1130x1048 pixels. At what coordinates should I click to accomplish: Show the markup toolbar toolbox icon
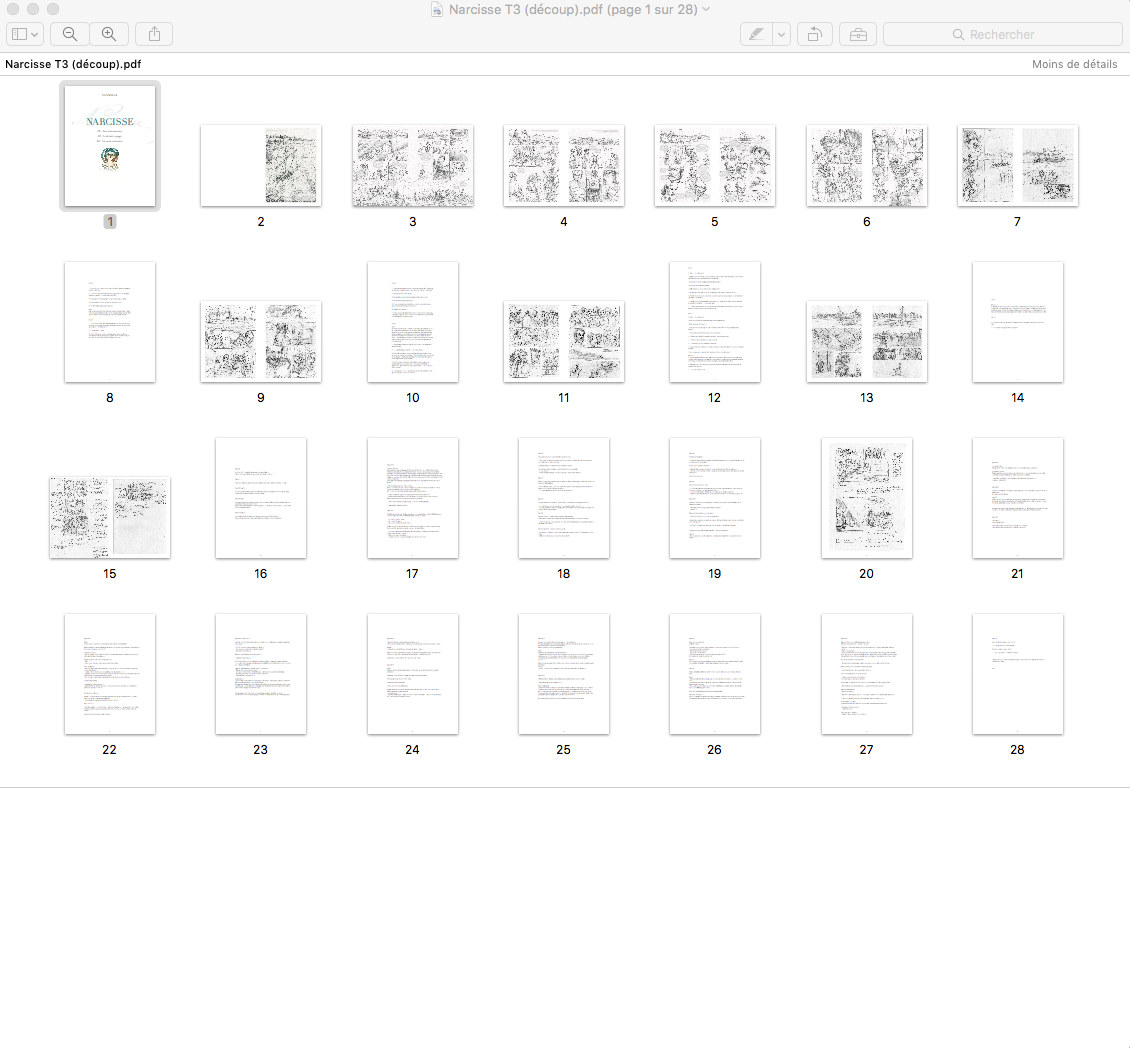(x=858, y=34)
